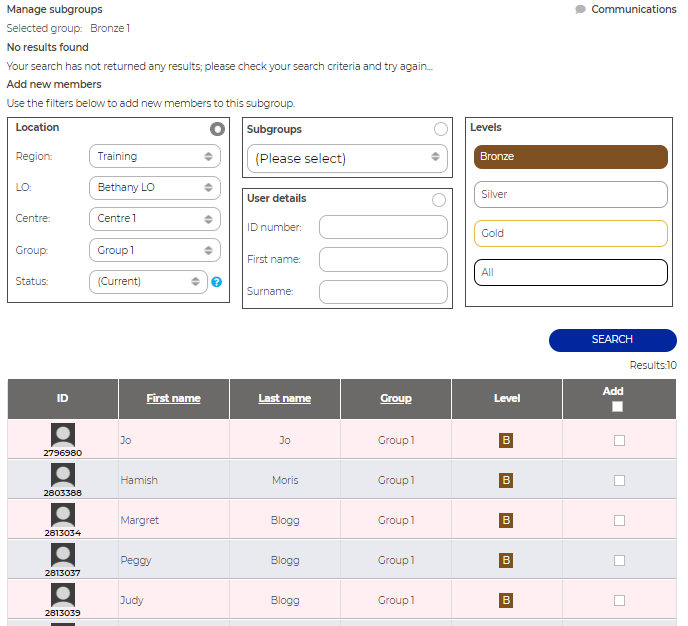688x626 pixels.
Task: Click the First name input field
Action: pos(383,259)
